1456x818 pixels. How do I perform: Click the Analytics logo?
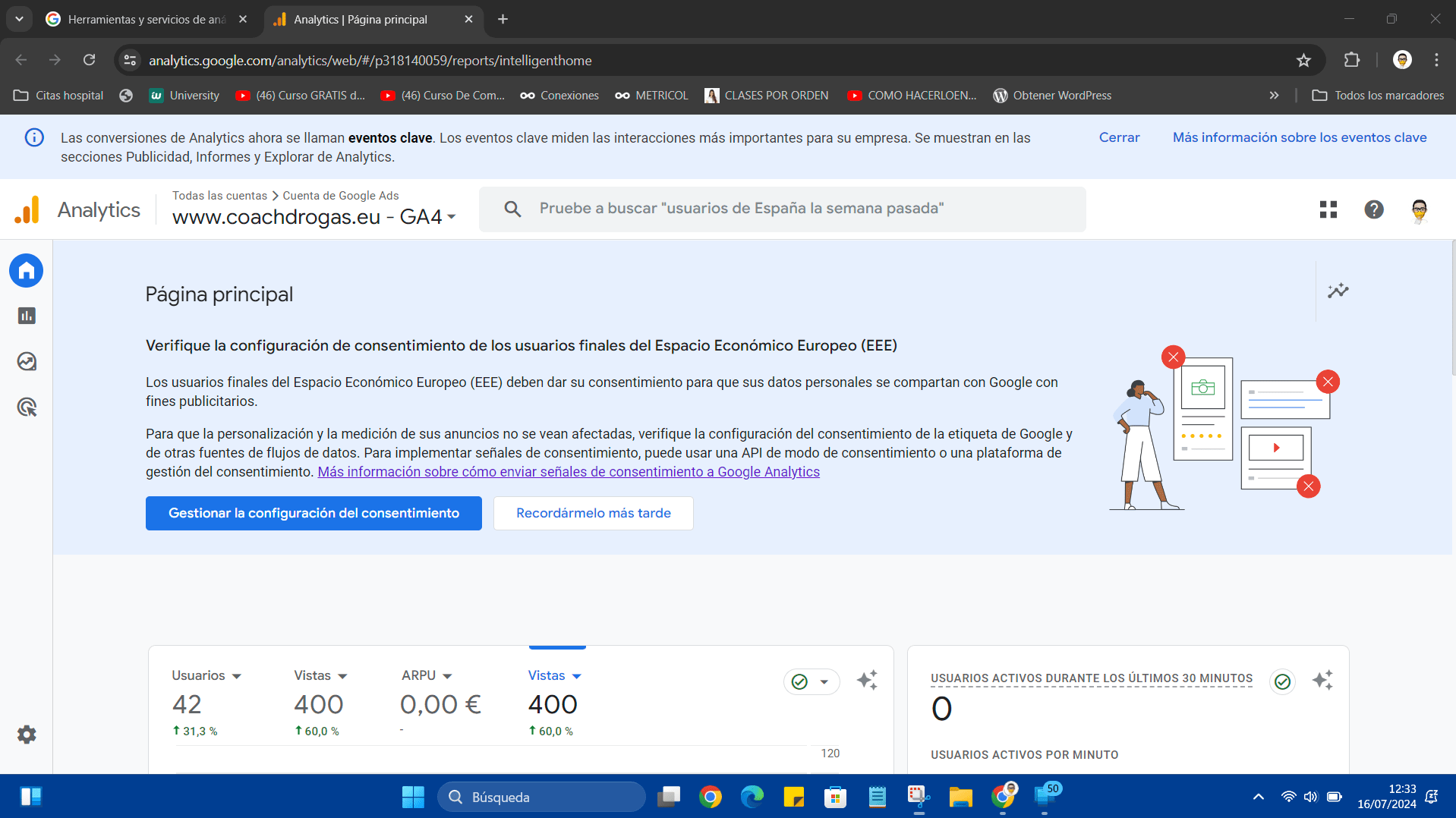[x=27, y=209]
